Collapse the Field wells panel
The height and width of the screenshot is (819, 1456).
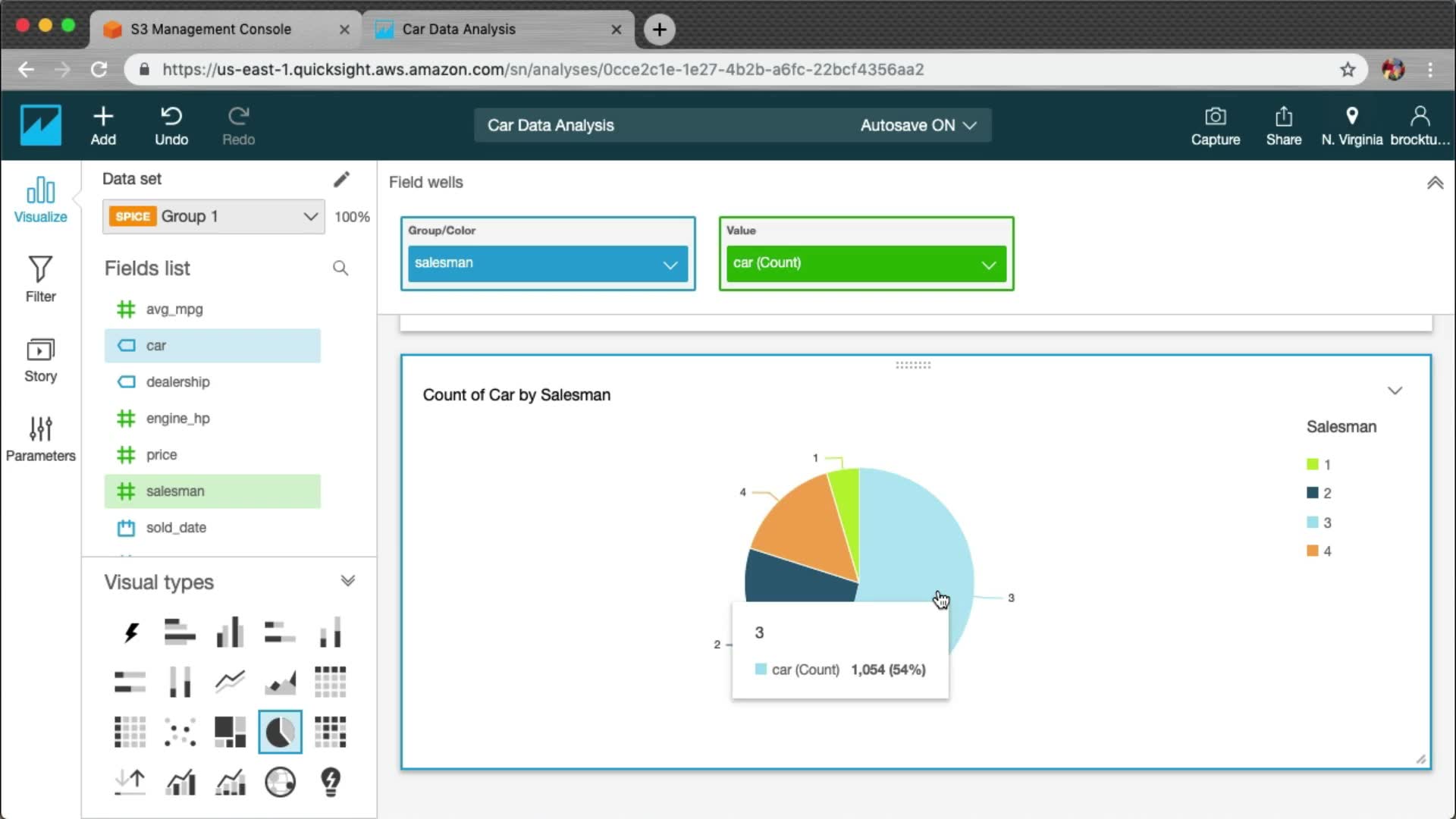pyautogui.click(x=1435, y=183)
